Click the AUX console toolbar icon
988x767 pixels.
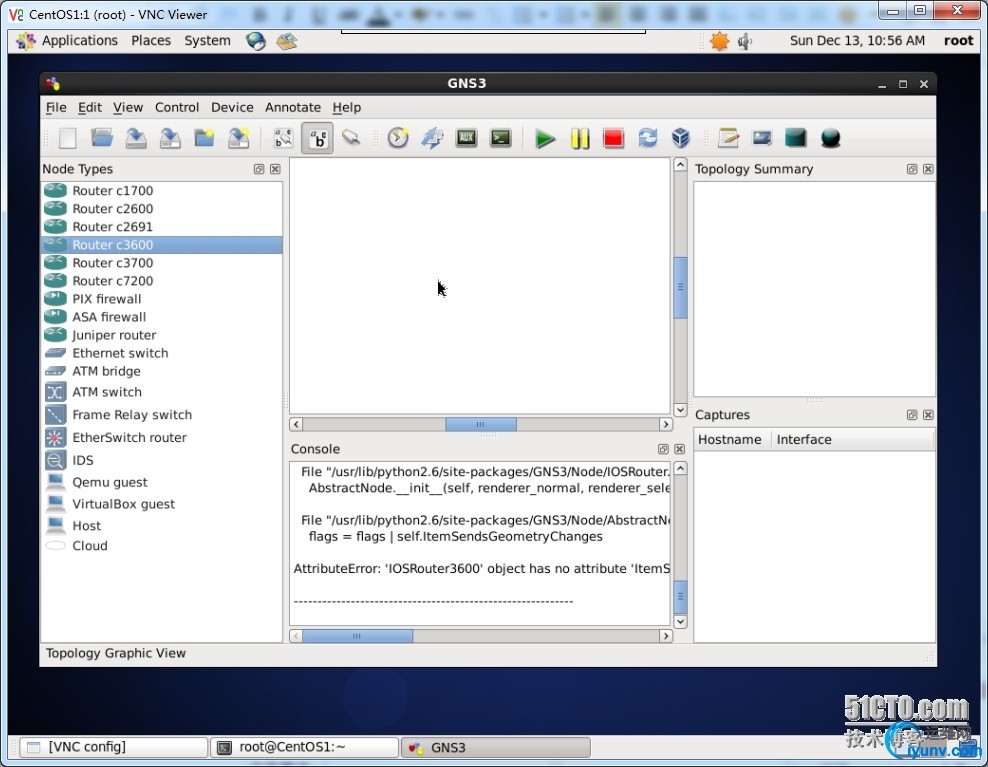466,139
